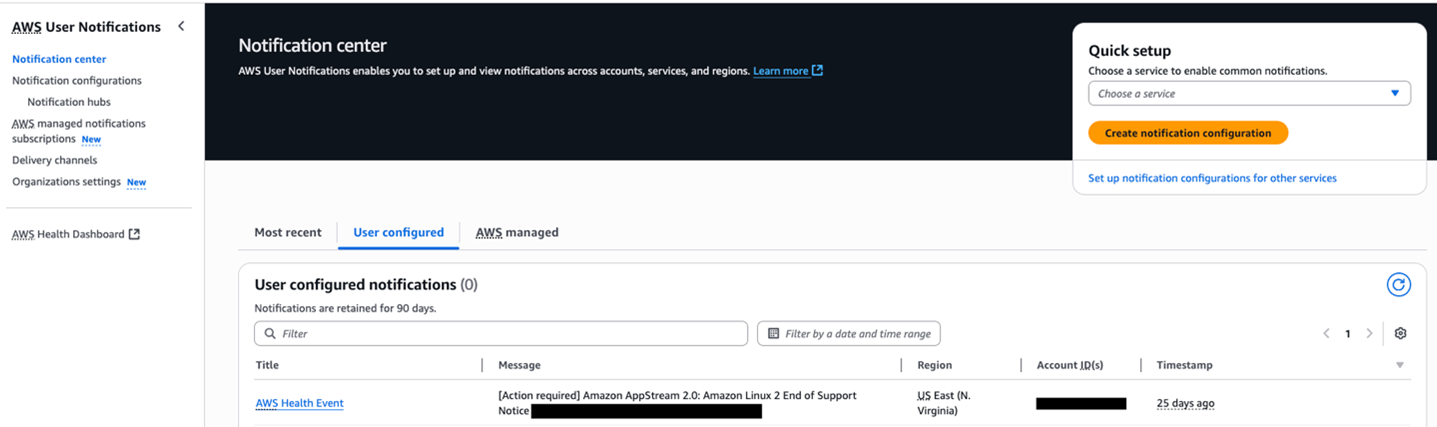Viewport: 1437px width, 427px height.
Task: Refresh the user configured notifications list
Action: (x=1398, y=285)
